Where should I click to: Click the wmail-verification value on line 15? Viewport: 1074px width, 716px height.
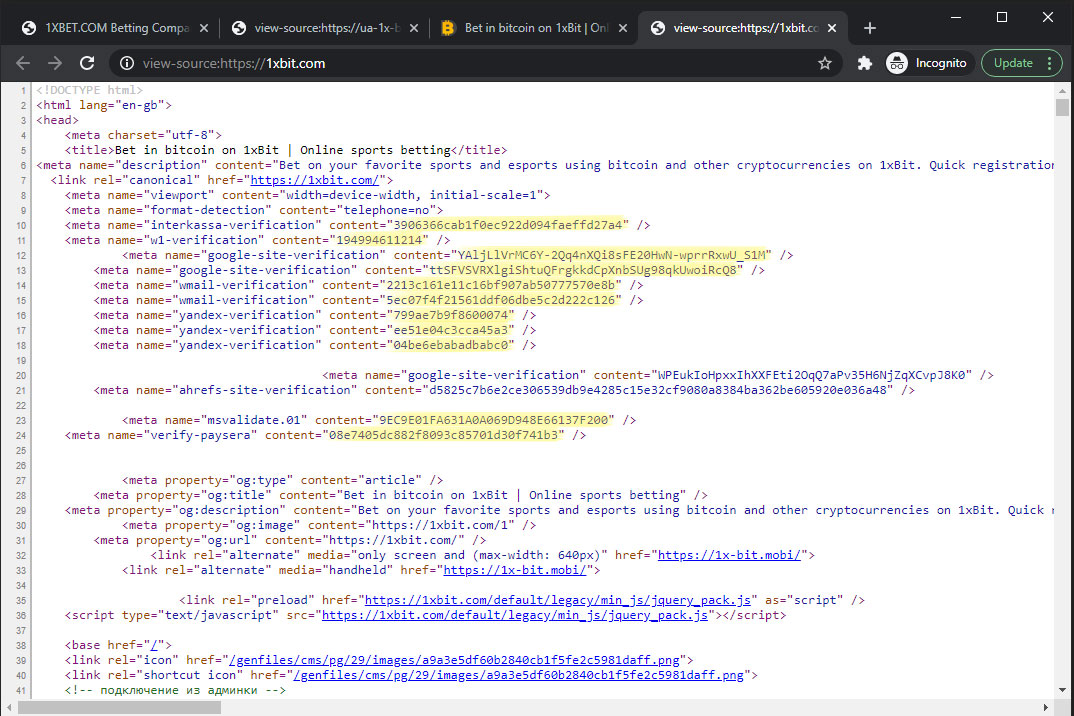[501, 300]
